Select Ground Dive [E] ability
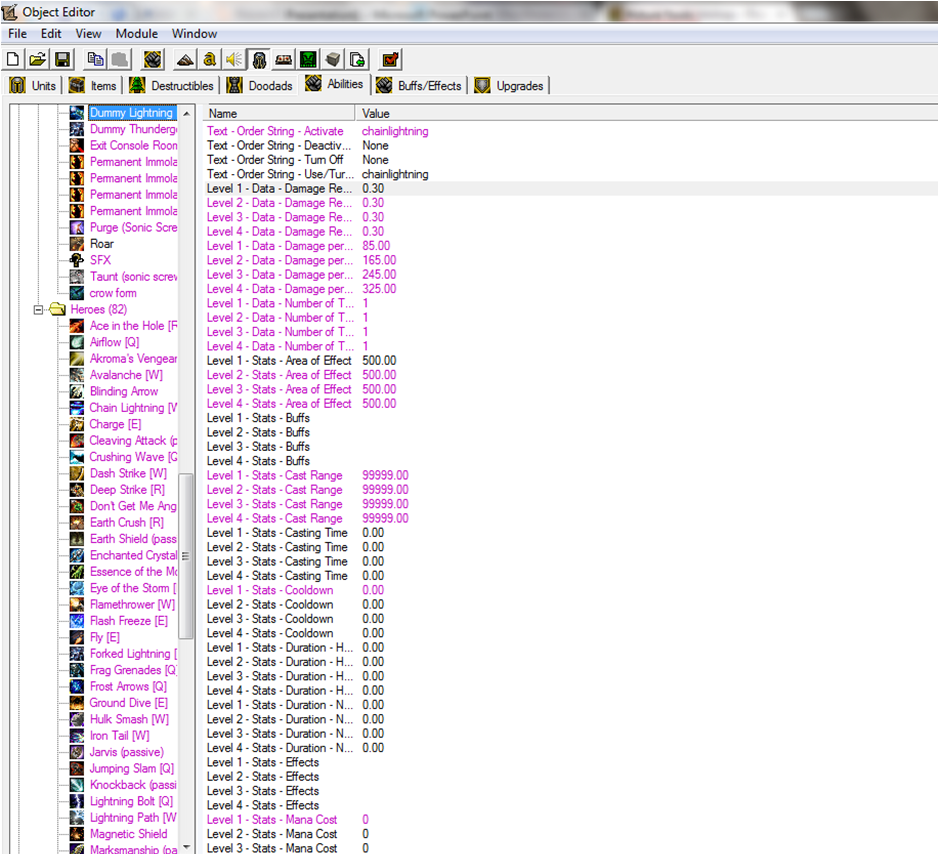This screenshot has width=939, height=855. pos(129,703)
